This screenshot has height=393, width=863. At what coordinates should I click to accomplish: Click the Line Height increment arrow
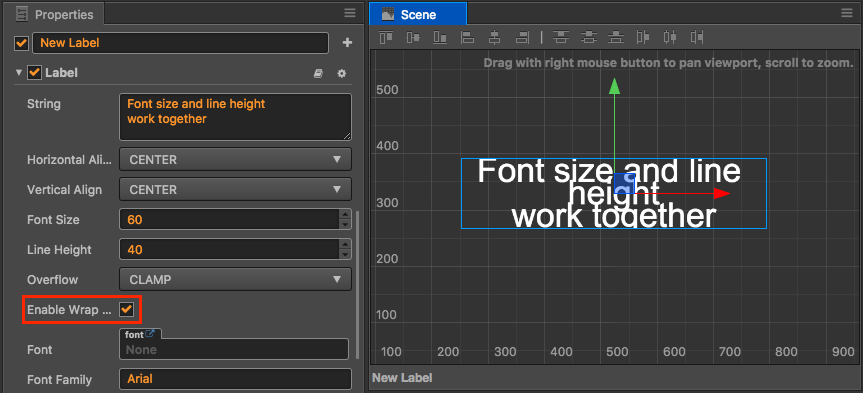[x=345, y=244]
